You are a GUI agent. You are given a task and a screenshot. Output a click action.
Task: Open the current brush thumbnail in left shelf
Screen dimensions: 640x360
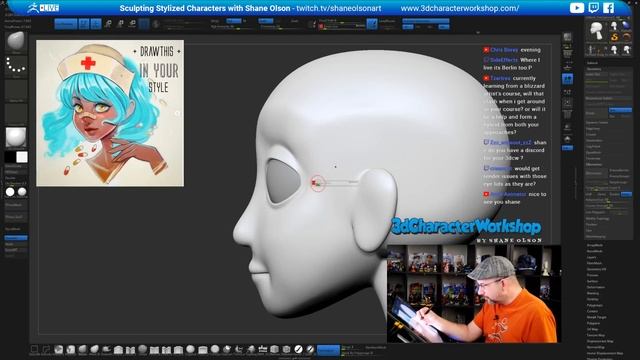click(x=16, y=42)
